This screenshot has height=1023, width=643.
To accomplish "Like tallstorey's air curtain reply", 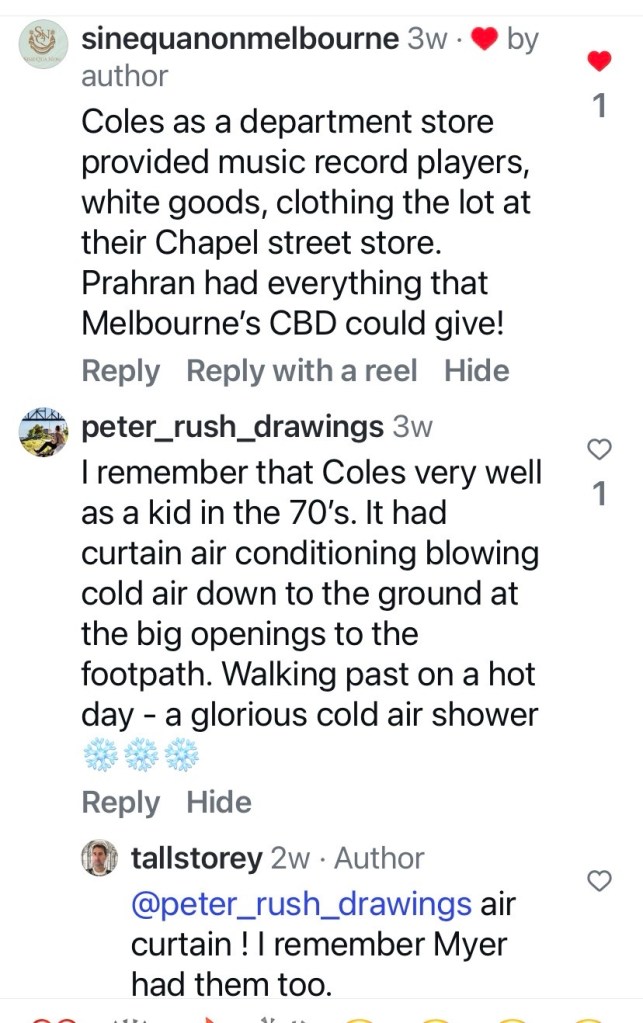I will 598,881.
